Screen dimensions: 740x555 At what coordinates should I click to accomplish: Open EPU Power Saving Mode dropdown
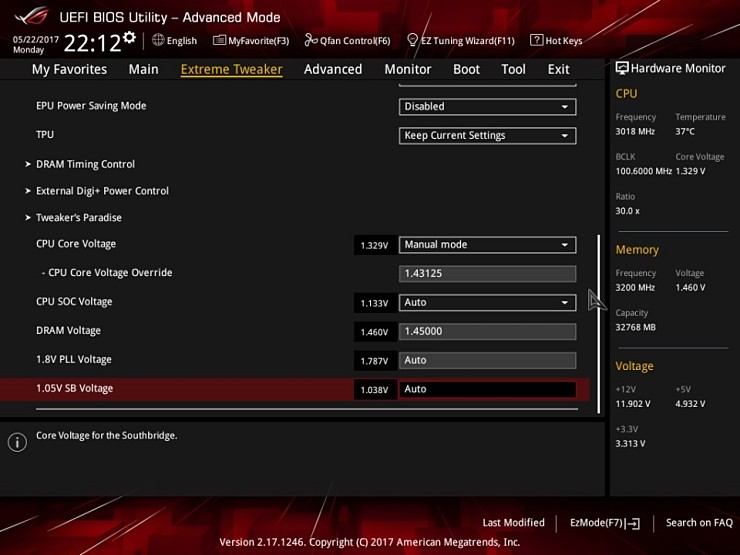pyautogui.click(x=487, y=107)
